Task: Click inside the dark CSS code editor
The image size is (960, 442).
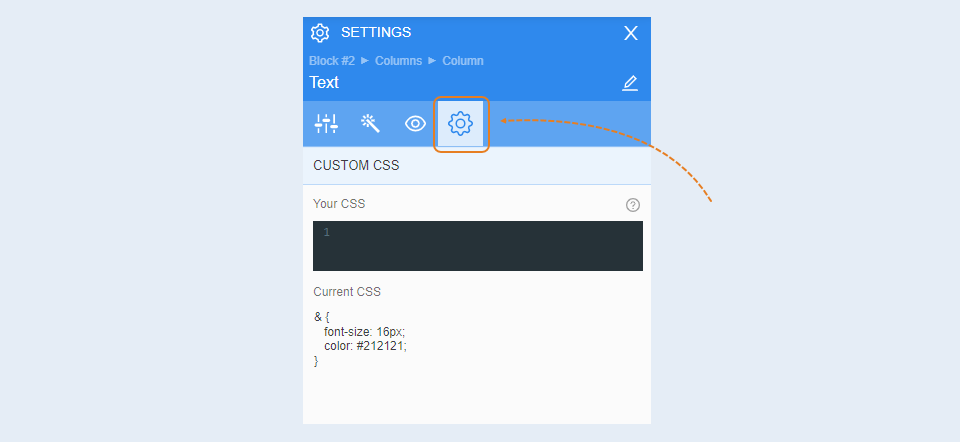Action: (478, 246)
